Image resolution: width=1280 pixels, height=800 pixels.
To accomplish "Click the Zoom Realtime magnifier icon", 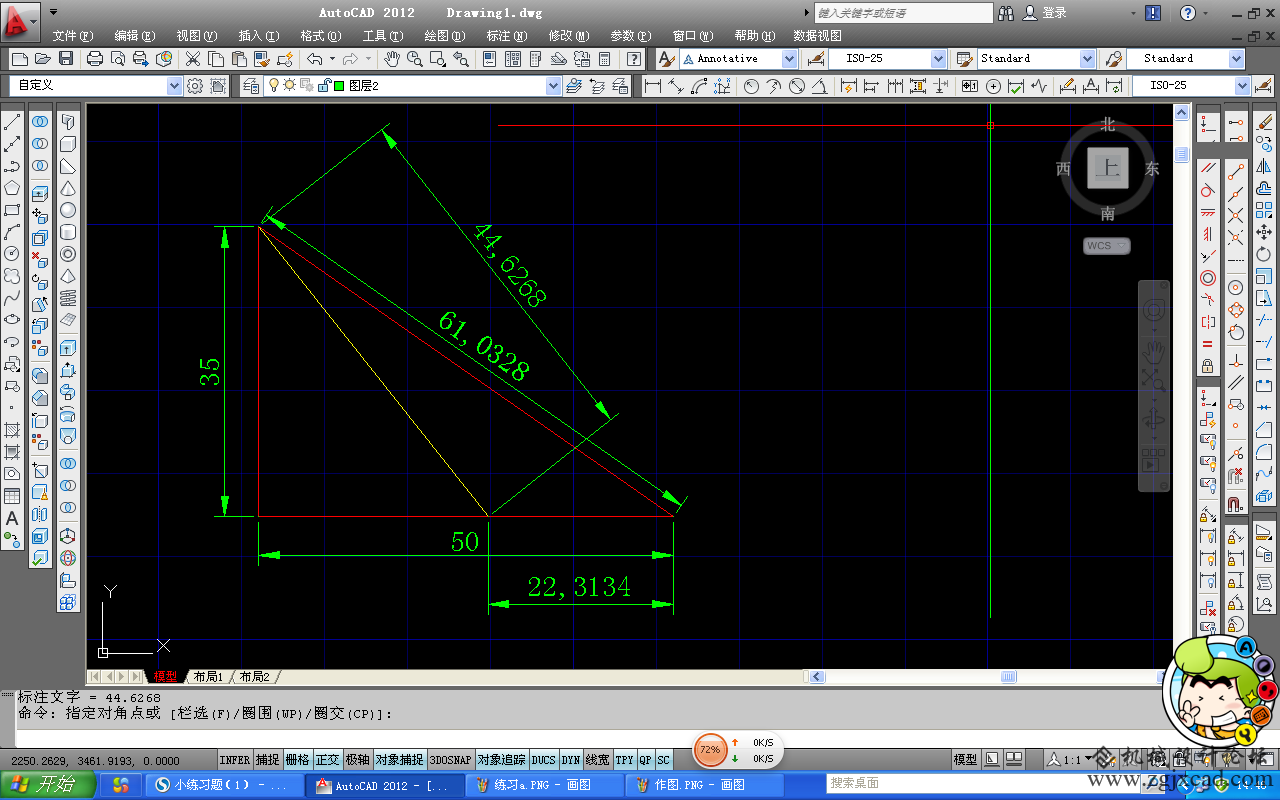I will point(416,59).
